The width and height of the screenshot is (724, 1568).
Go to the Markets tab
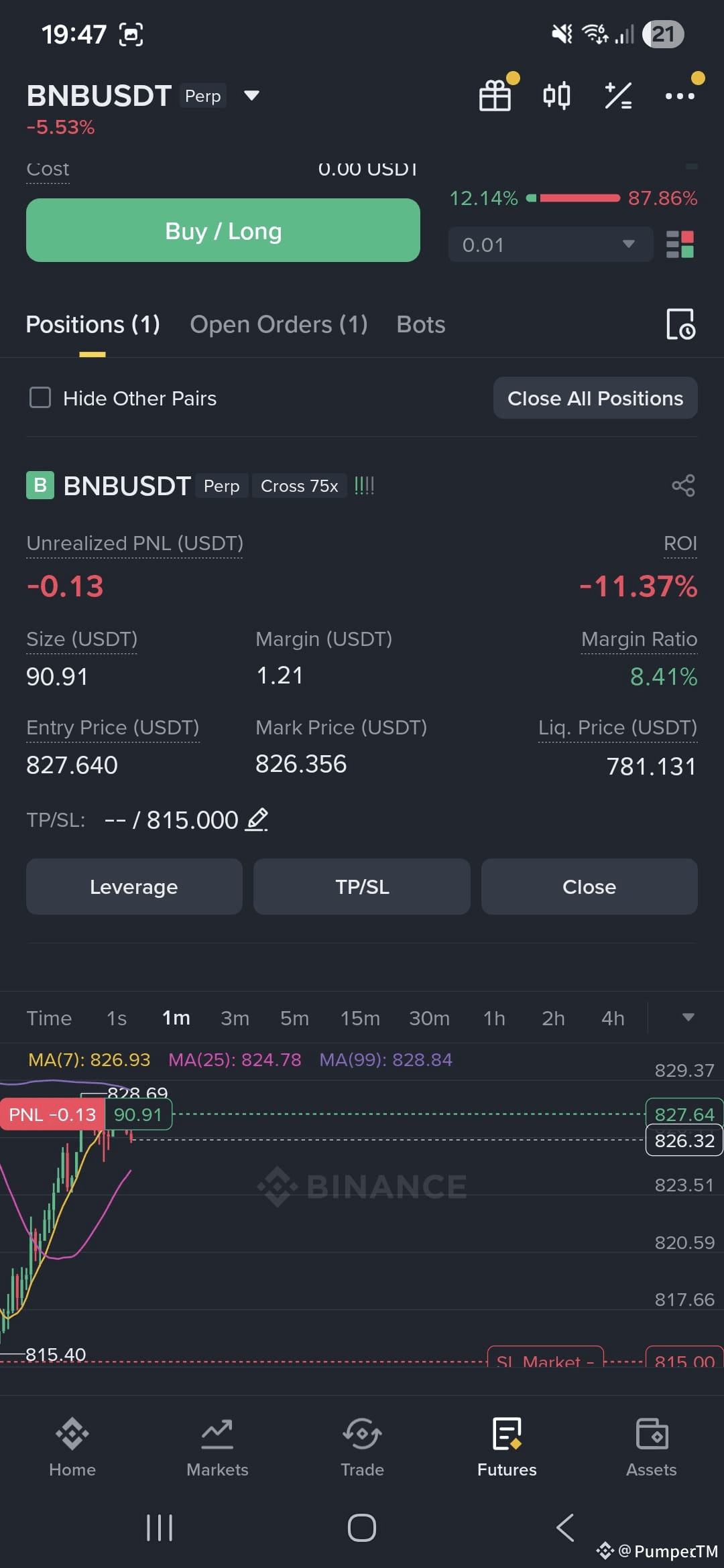[217, 1446]
